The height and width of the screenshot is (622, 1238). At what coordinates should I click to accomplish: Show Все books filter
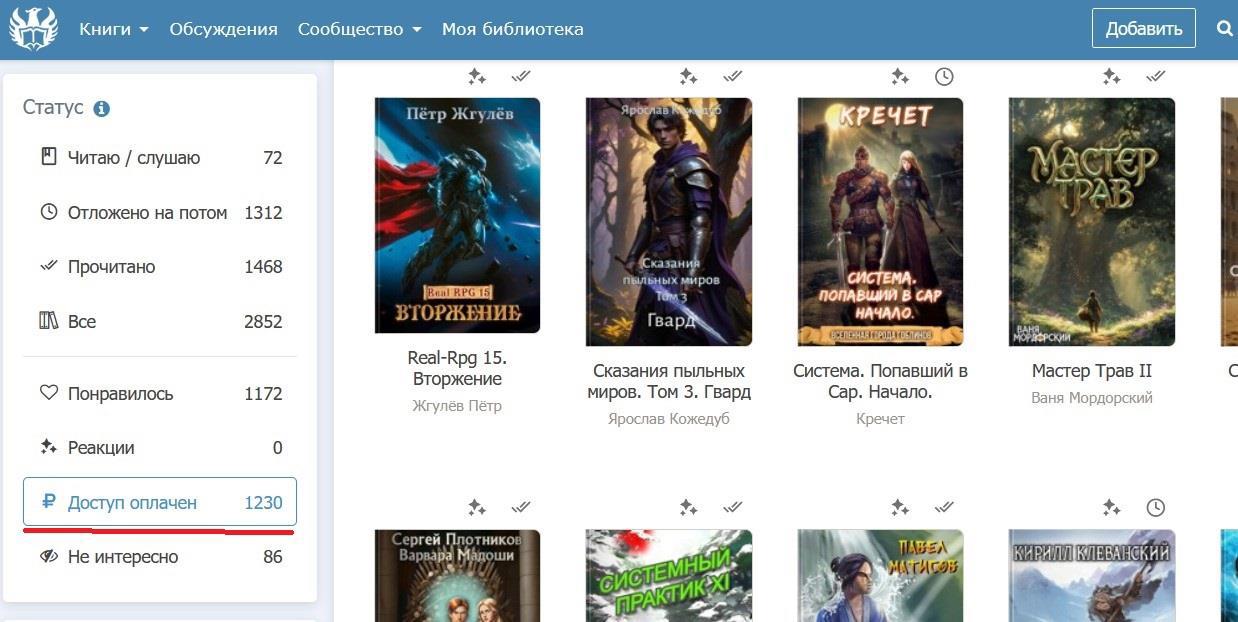coord(160,322)
